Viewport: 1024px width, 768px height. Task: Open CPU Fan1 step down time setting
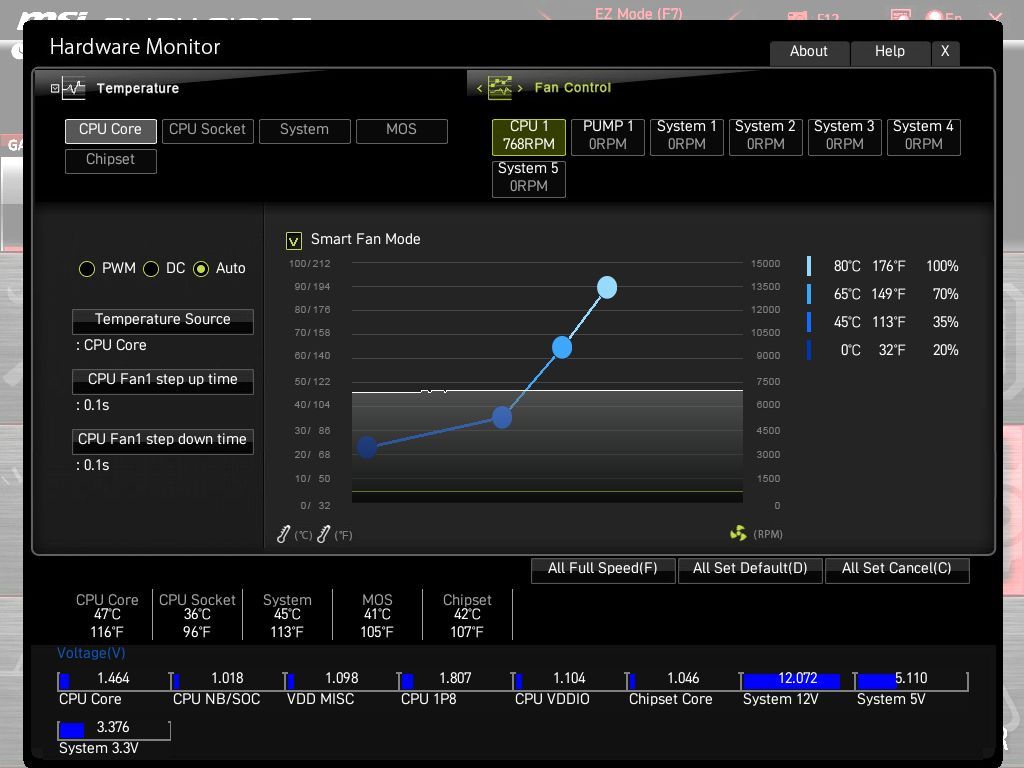pyautogui.click(x=163, y=441)
